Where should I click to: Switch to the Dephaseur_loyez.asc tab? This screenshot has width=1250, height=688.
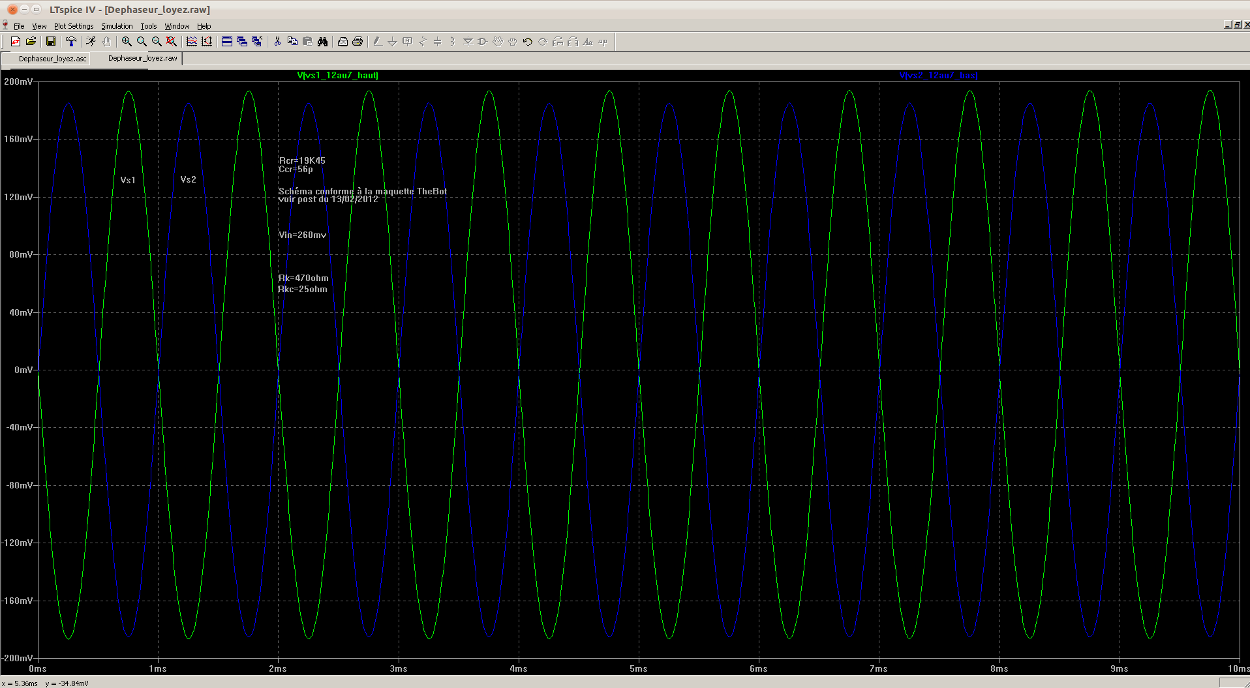click(x=48, y=59)
